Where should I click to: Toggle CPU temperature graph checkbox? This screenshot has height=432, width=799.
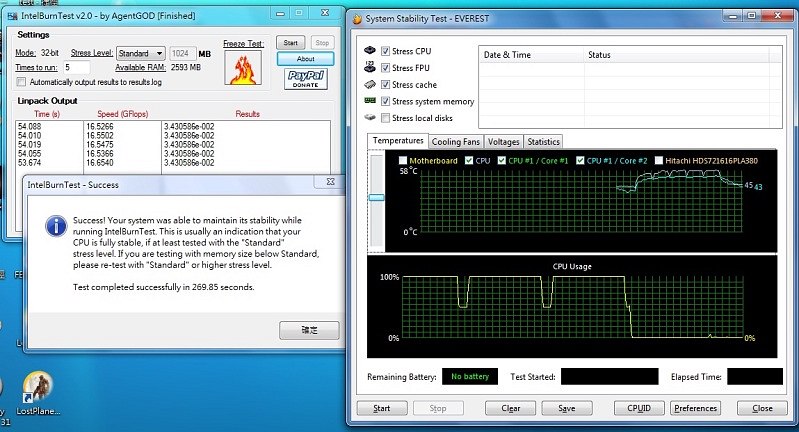(469, 160)
